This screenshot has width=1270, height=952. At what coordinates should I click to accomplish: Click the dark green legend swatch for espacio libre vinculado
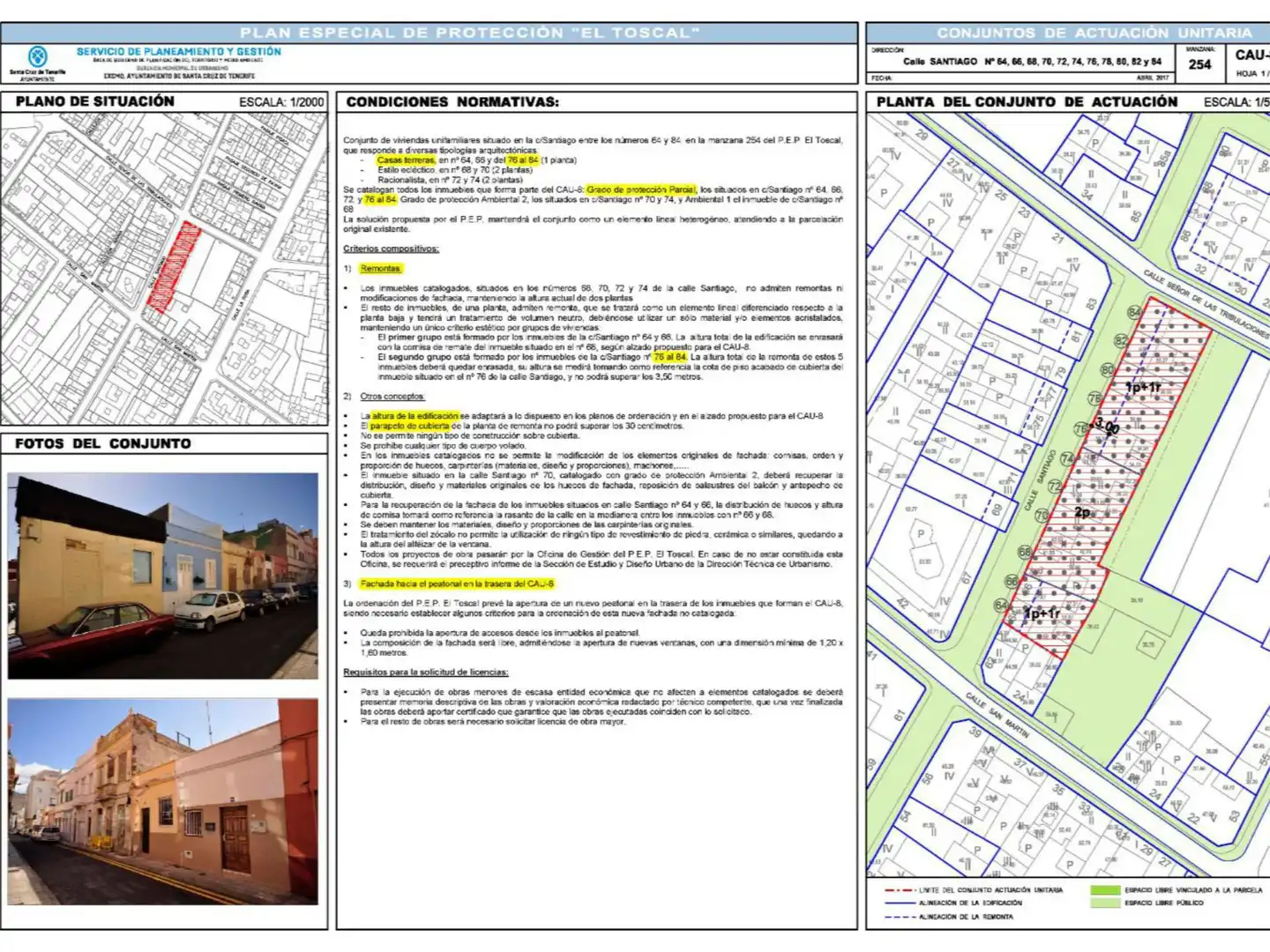[1105, 890]
